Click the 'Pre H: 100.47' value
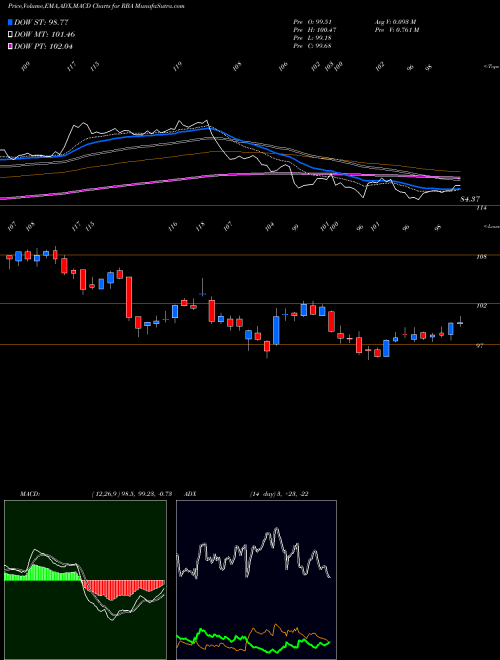Viewport: 500px width, 660px height. [314, 29]
